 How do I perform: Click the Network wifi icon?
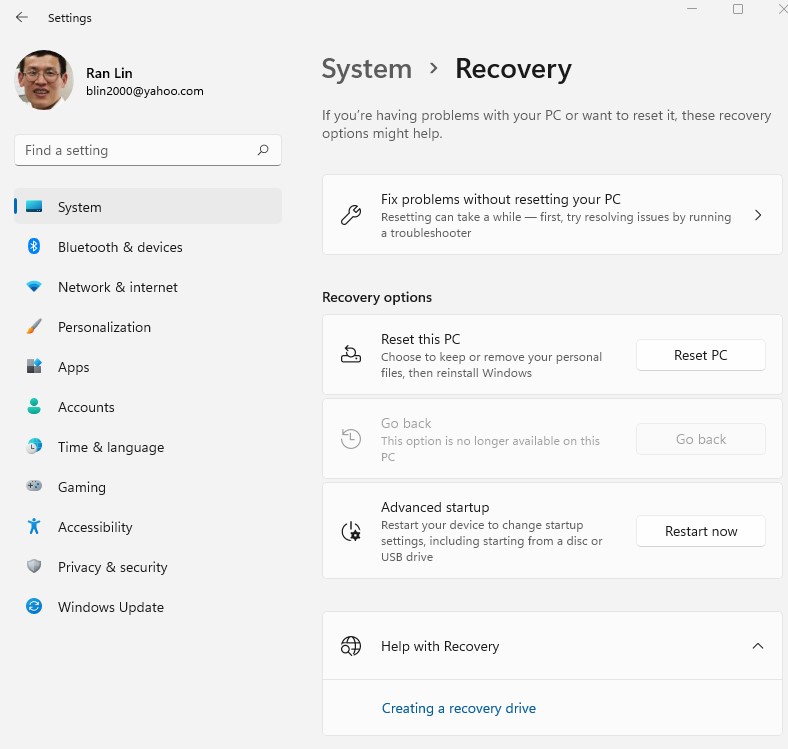(x=34, y=287)
